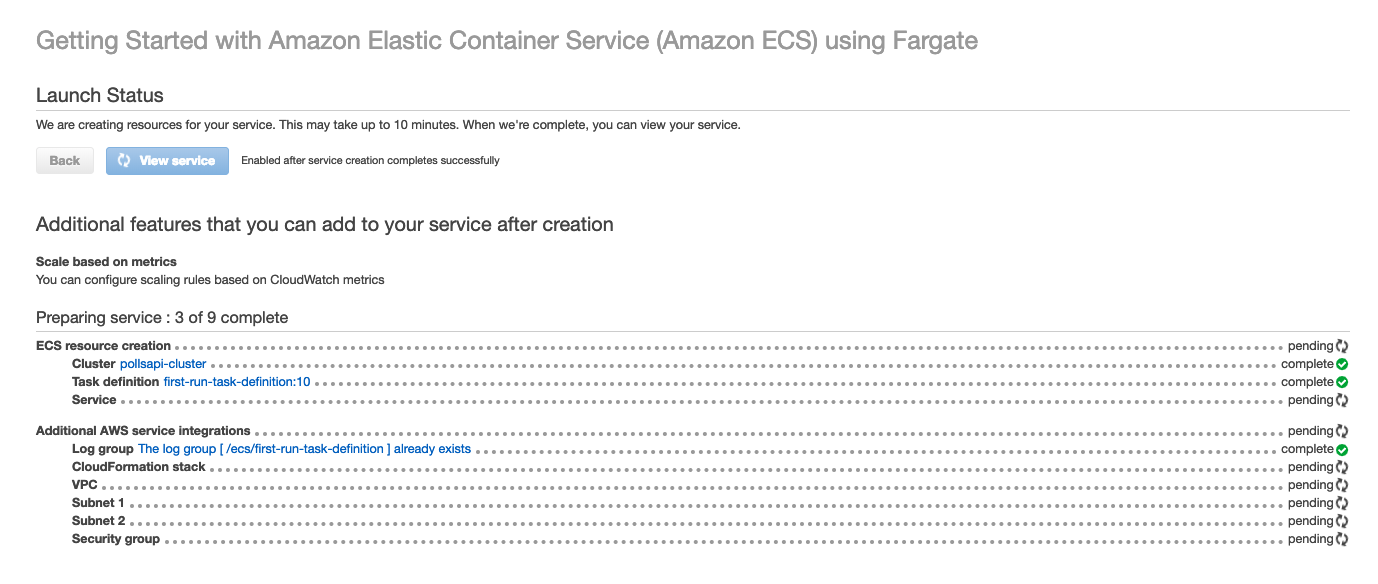Click the Launch Status heading

[100, 96]
